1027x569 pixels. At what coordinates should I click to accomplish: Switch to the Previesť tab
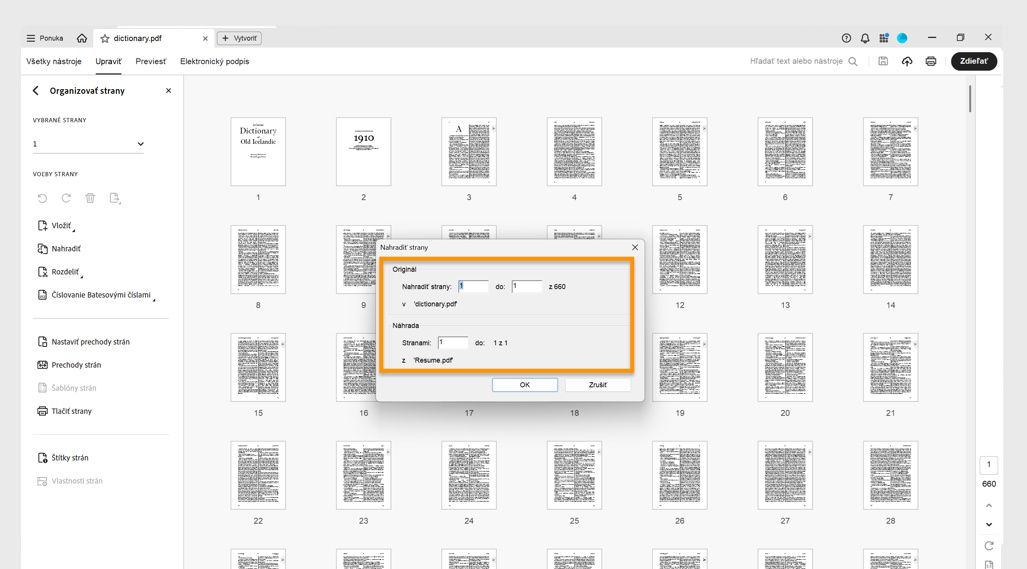click(151, 61)
